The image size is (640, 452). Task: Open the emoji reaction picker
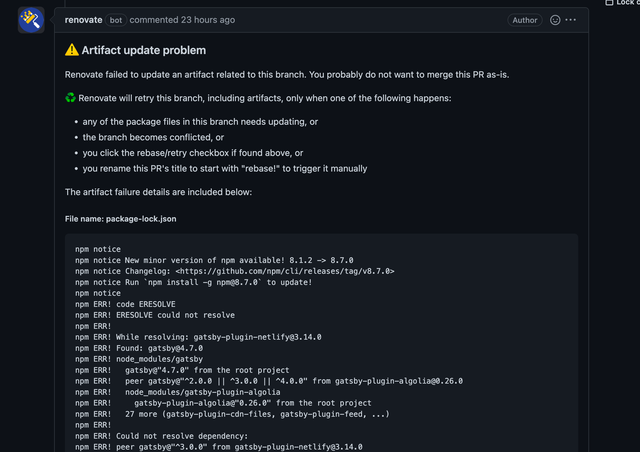pos(555,20)
